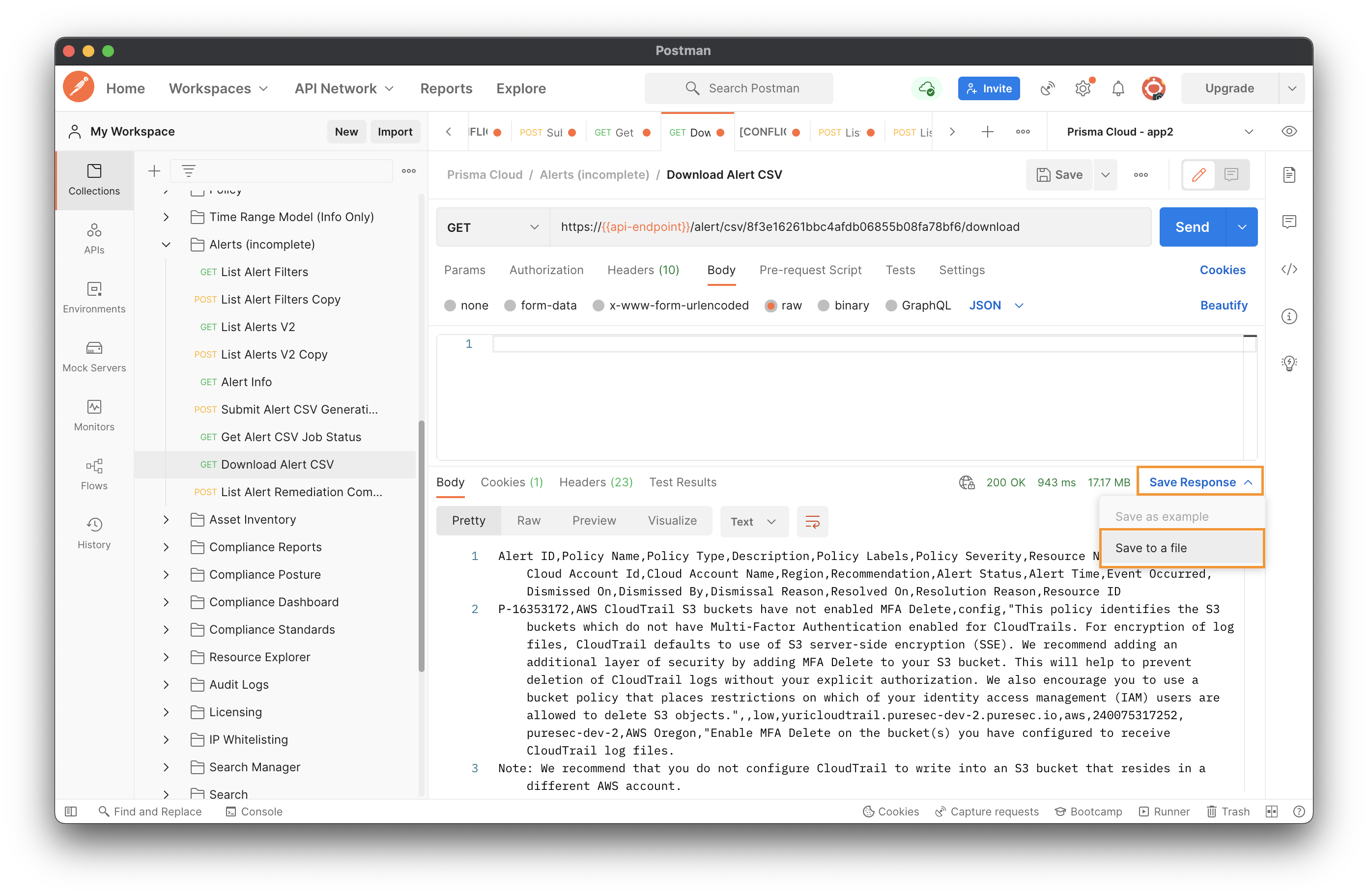
Task: Open the JSON format dropdown
Action: coord(996,306)
